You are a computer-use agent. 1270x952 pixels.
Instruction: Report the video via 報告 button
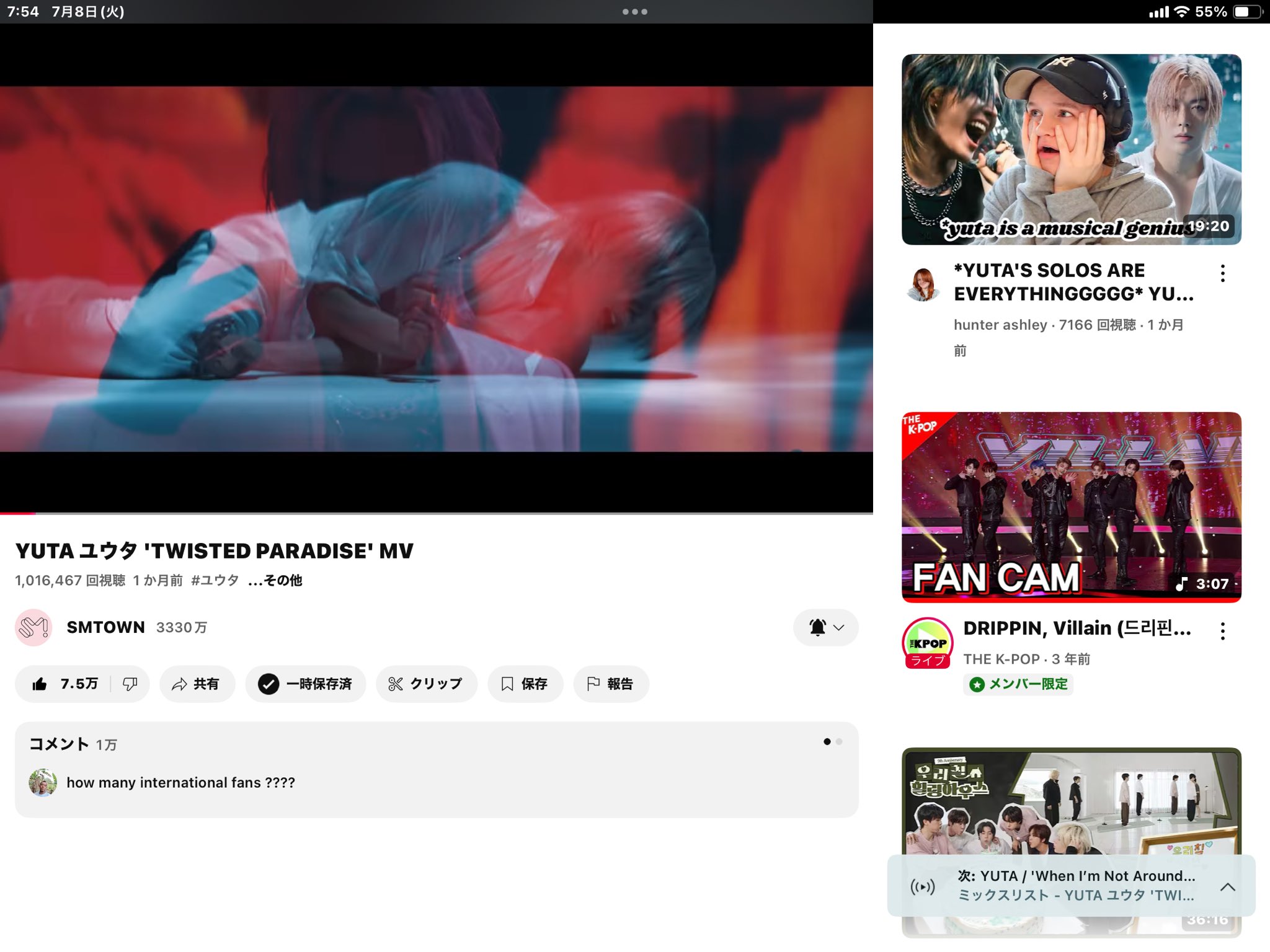coord(611,684)
